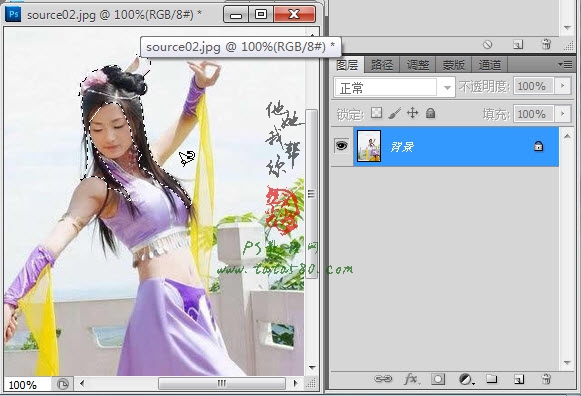Switch to the 图层 (Layers) tab
This screenshot has width=581, height=396.
point(347,65)
